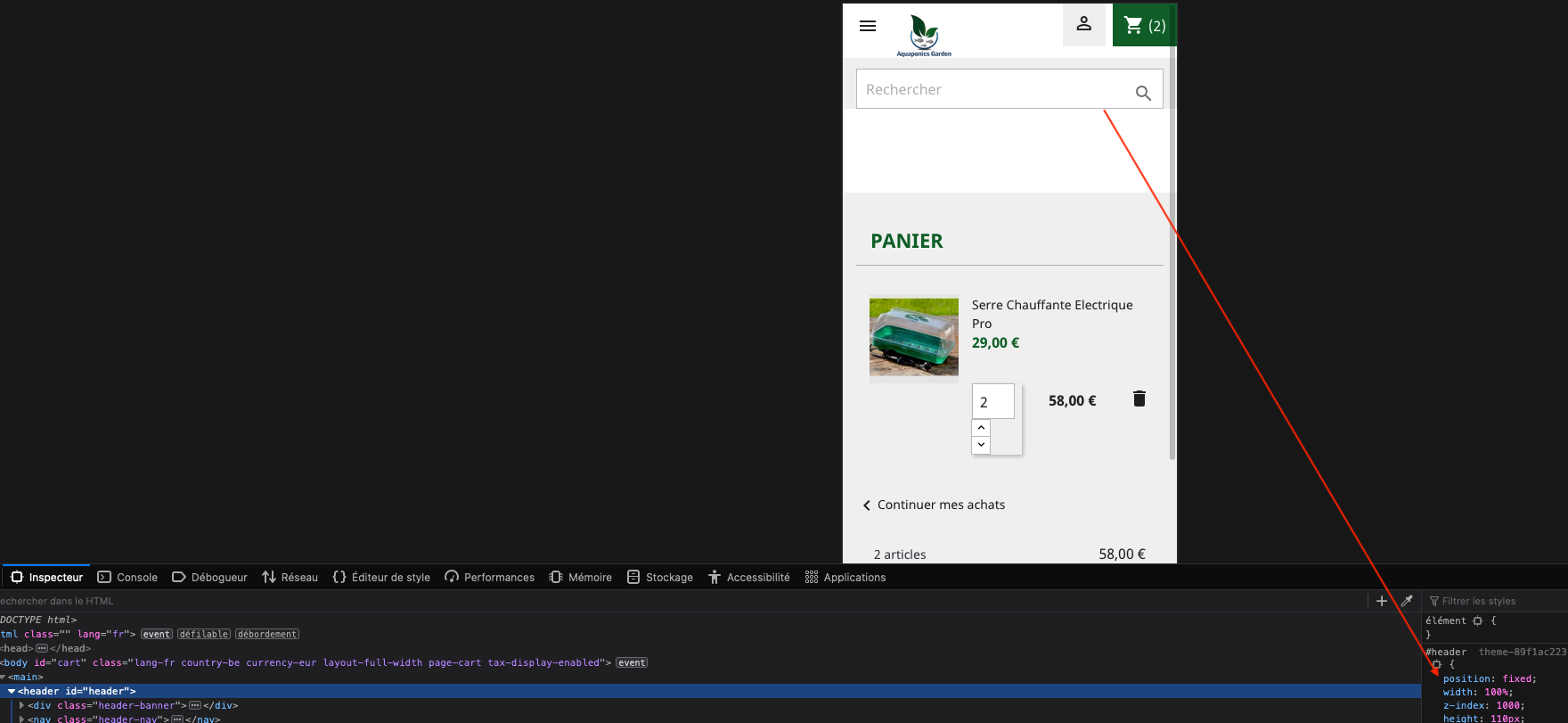Click the search magnifier icon
Image resolution: width=1568 pixels, height=723 pixels.
(1143, 92)
